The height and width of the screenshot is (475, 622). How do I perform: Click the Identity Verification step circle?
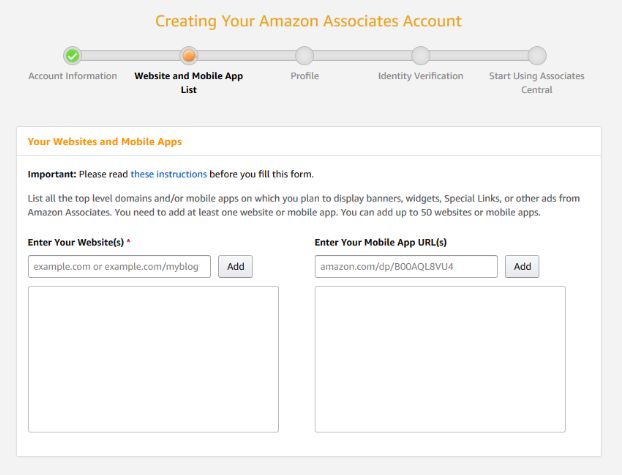coord(420,55)
